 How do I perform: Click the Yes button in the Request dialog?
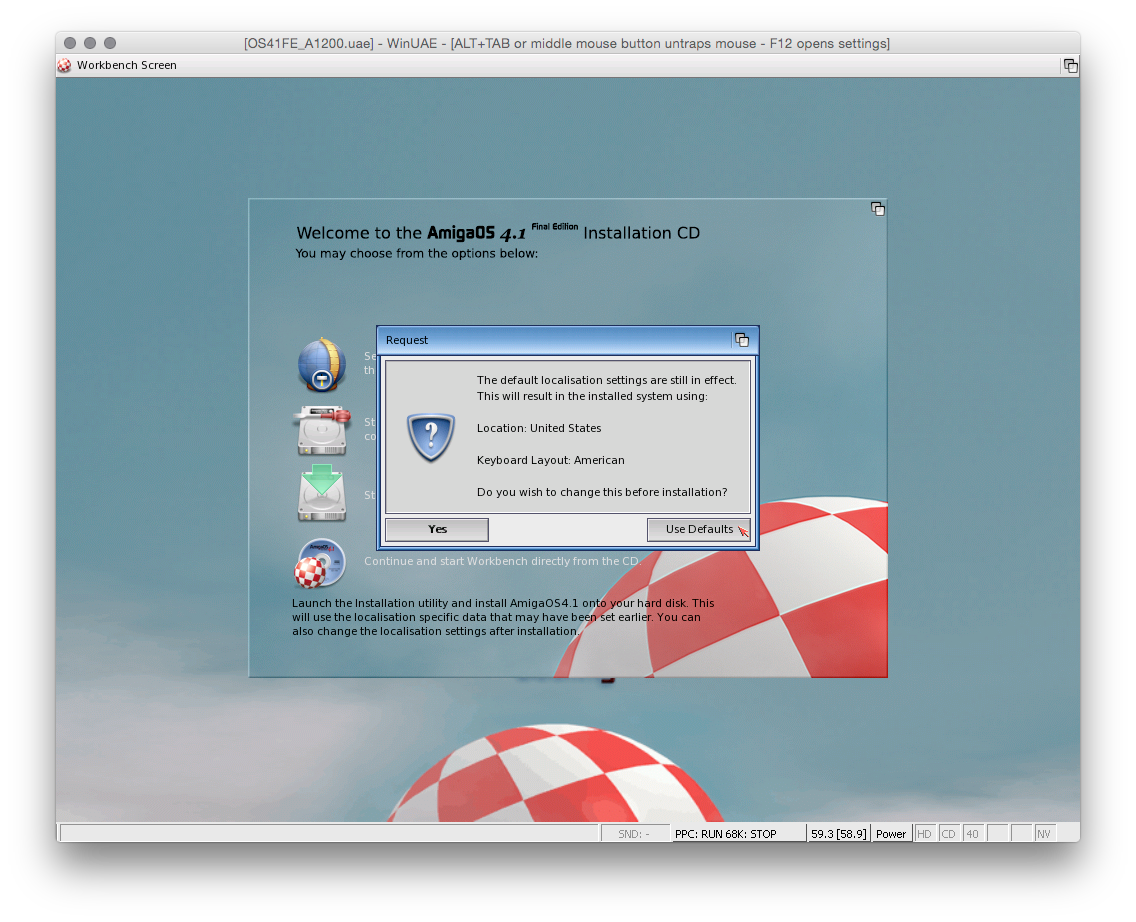click(x=436, y=529)
